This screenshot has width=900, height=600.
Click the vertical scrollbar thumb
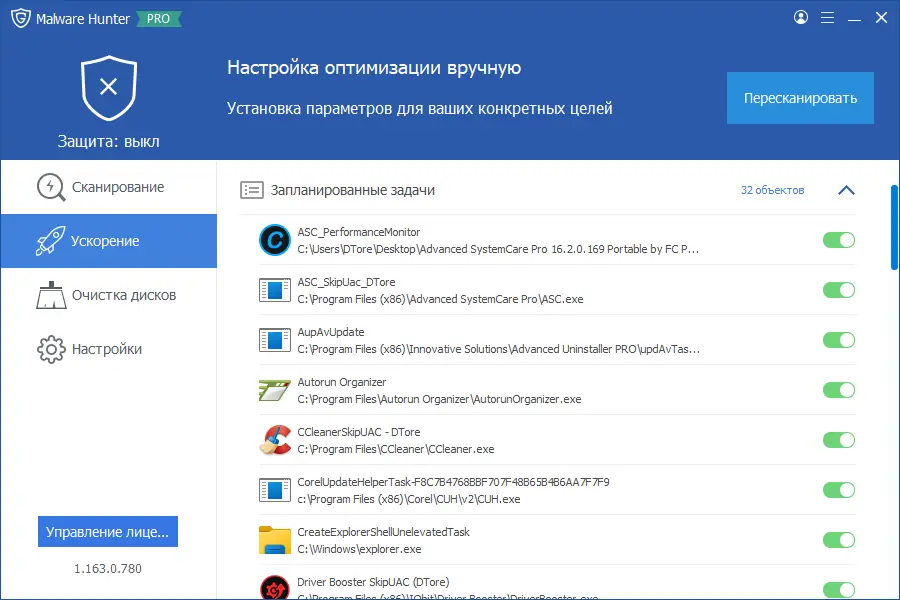894,227
